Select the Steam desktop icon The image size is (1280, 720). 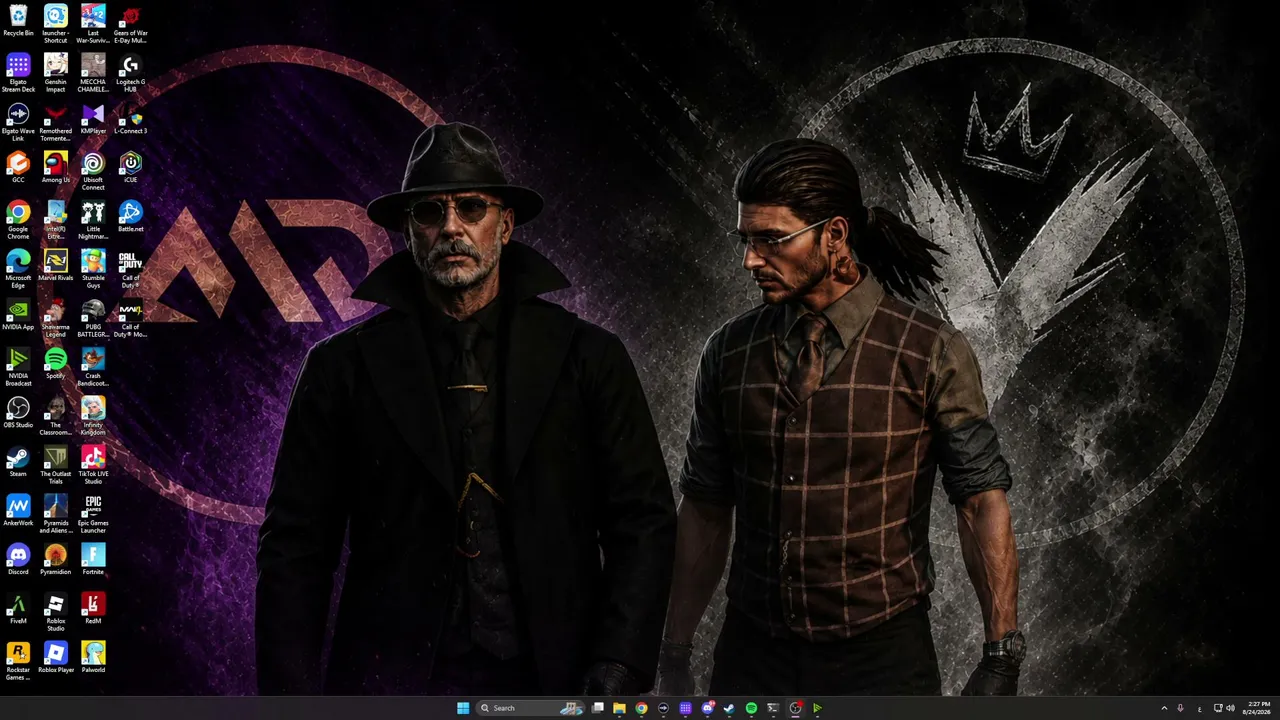18,462
